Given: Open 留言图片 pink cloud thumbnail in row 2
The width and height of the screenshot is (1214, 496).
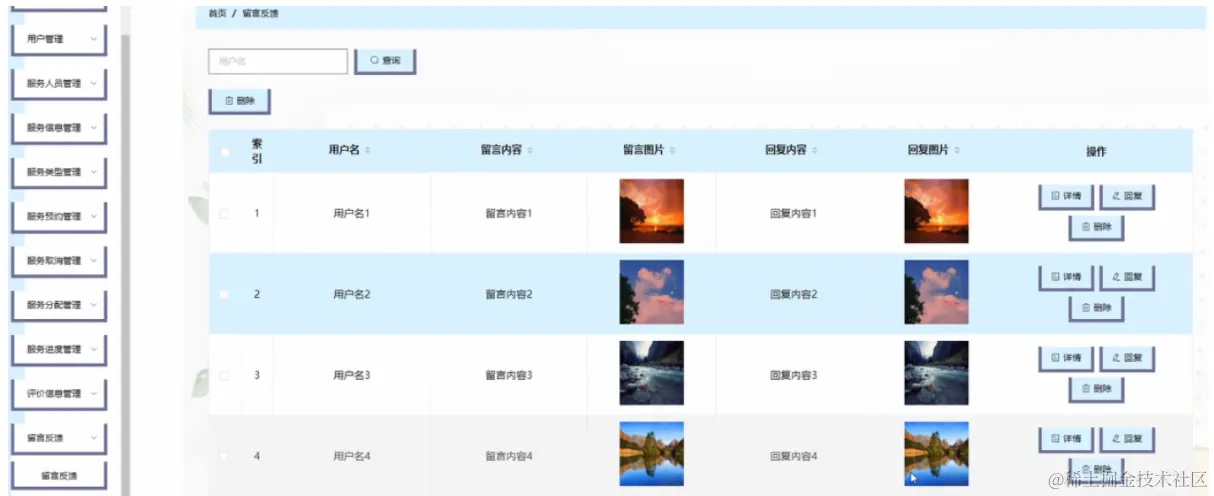Looking at the screenshot, I should [651, 292].
